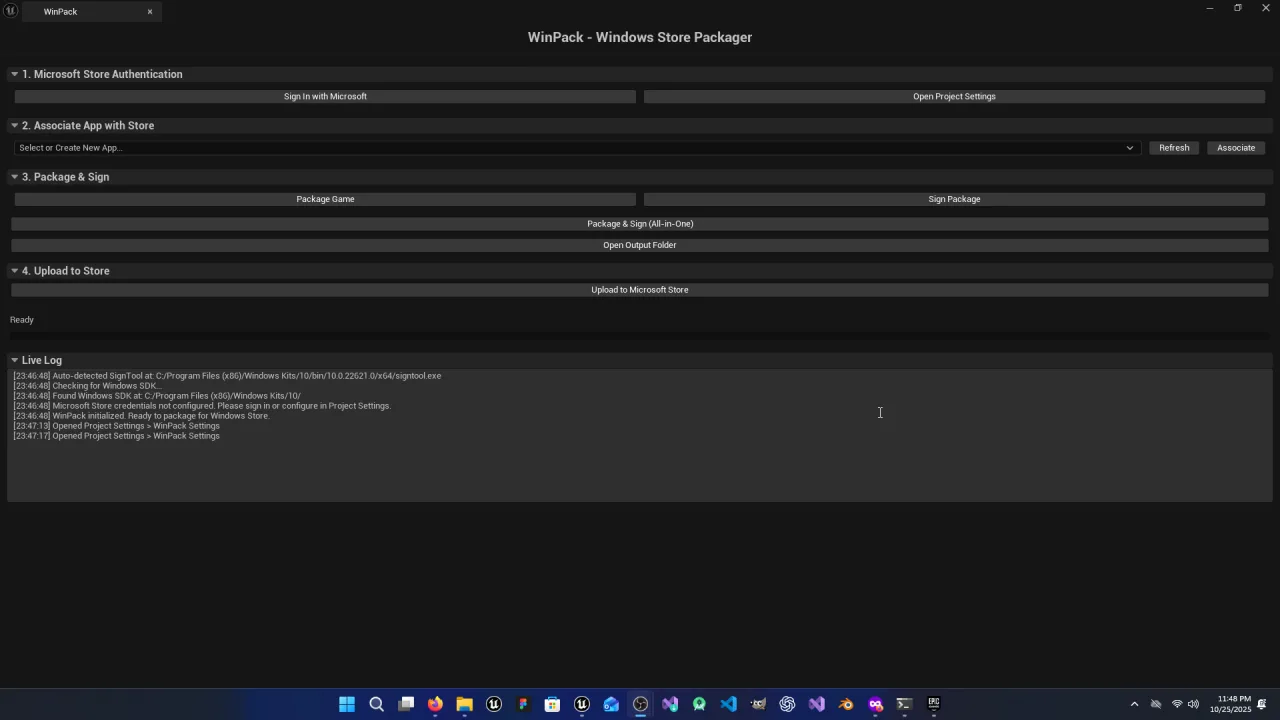Open Visual Studio Code from the taskbar
This screenshot has width=1280, height=720.
(x=728, y=704)
